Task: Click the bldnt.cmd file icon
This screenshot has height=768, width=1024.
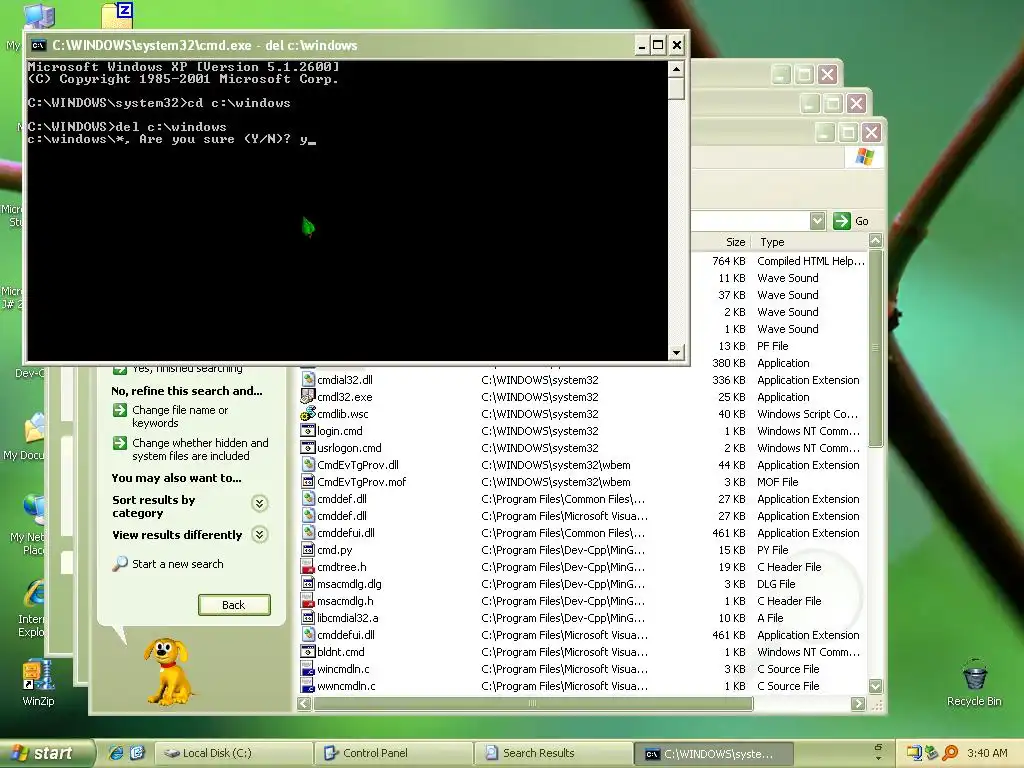Action: 308,651
